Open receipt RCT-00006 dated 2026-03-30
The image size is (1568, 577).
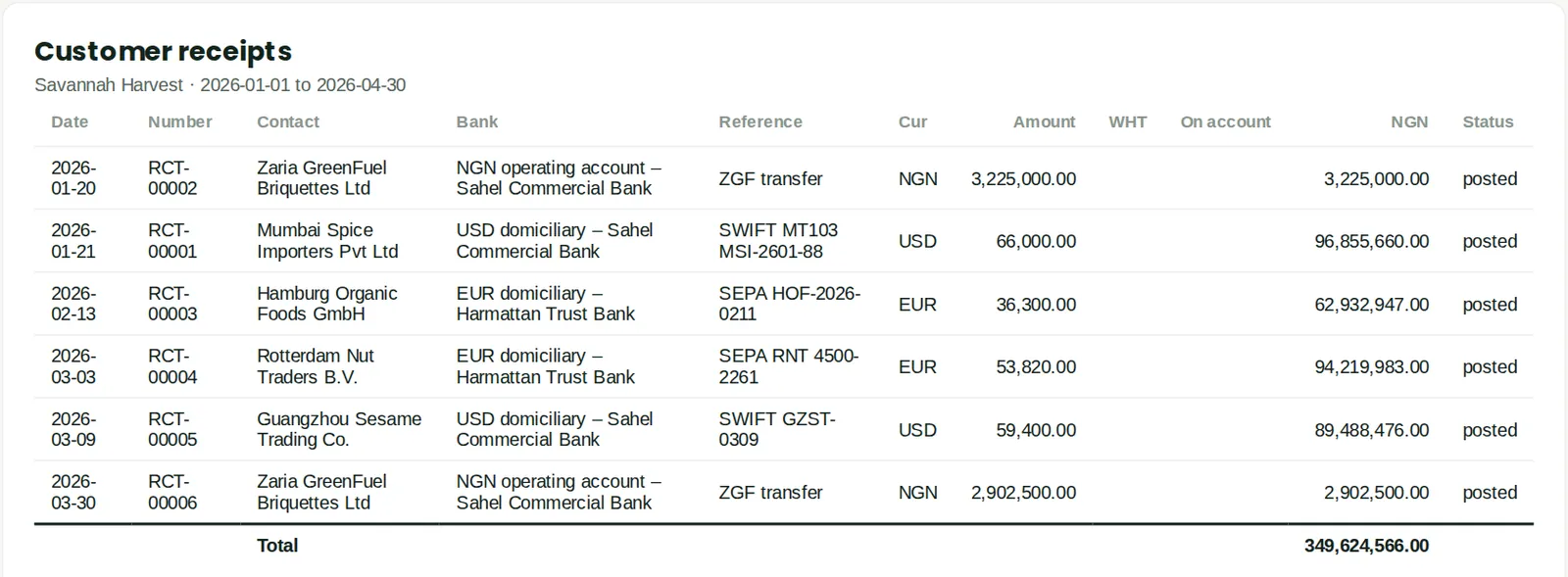pos(172,492)
